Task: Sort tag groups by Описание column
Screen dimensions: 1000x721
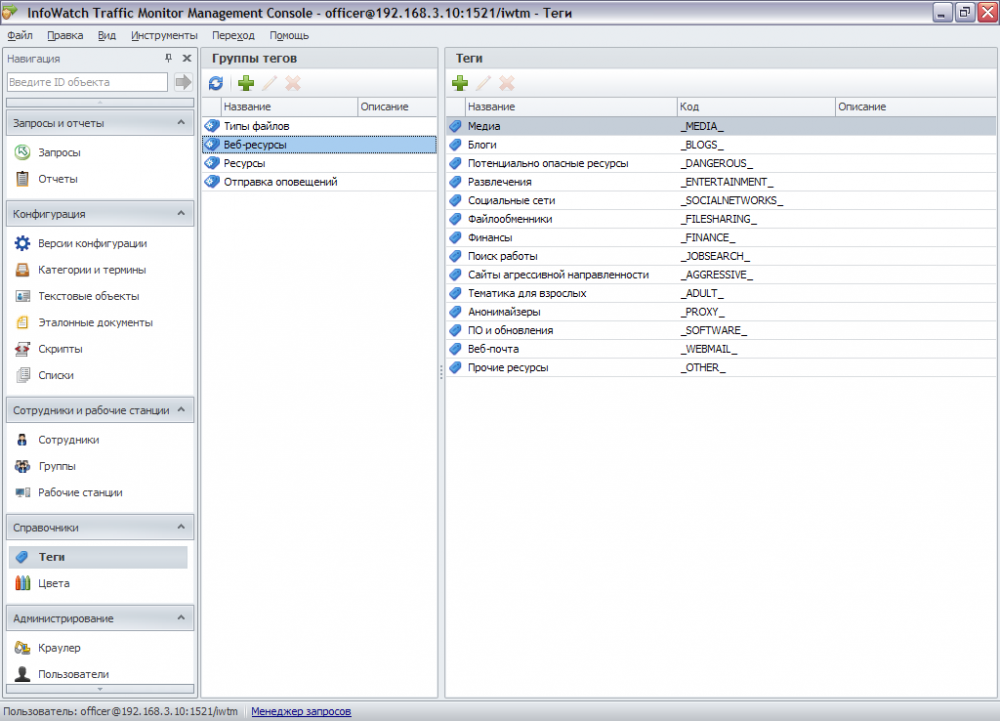Action: coord(397,106)
